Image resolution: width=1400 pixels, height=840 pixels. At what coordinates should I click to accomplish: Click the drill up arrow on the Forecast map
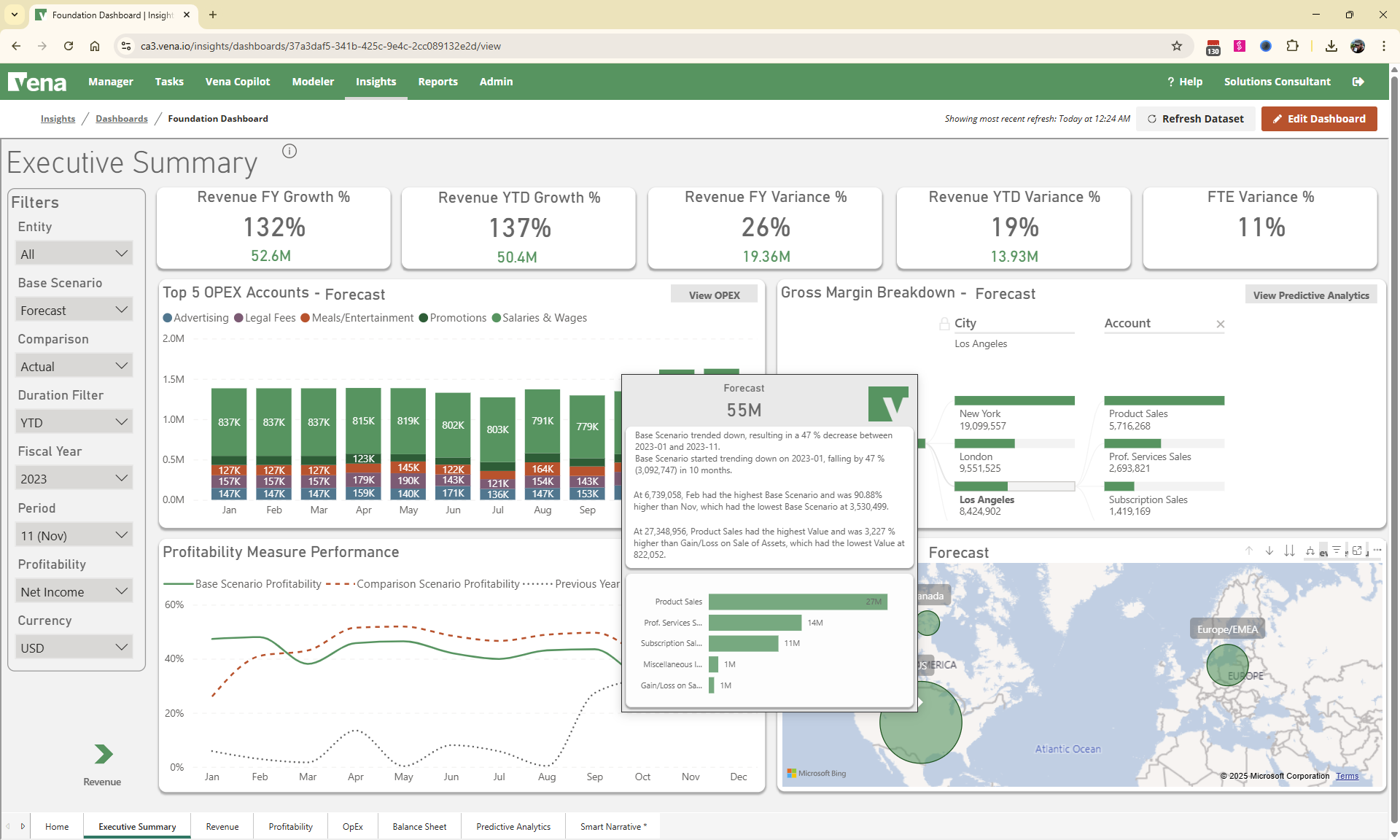pyautogui.click(x=1249, y=551)
